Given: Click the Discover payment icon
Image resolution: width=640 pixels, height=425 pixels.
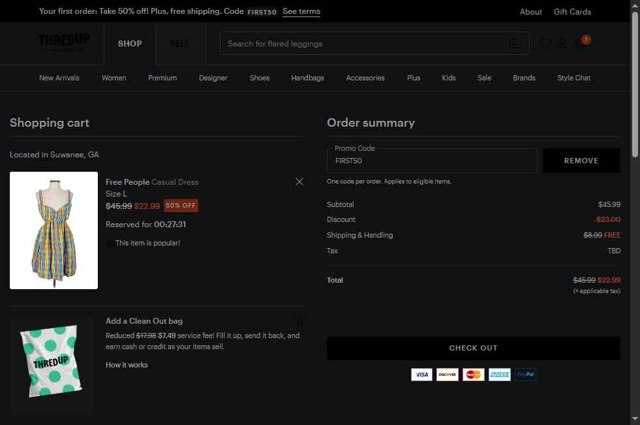Looking at the screenshot, I should (447, 374).
